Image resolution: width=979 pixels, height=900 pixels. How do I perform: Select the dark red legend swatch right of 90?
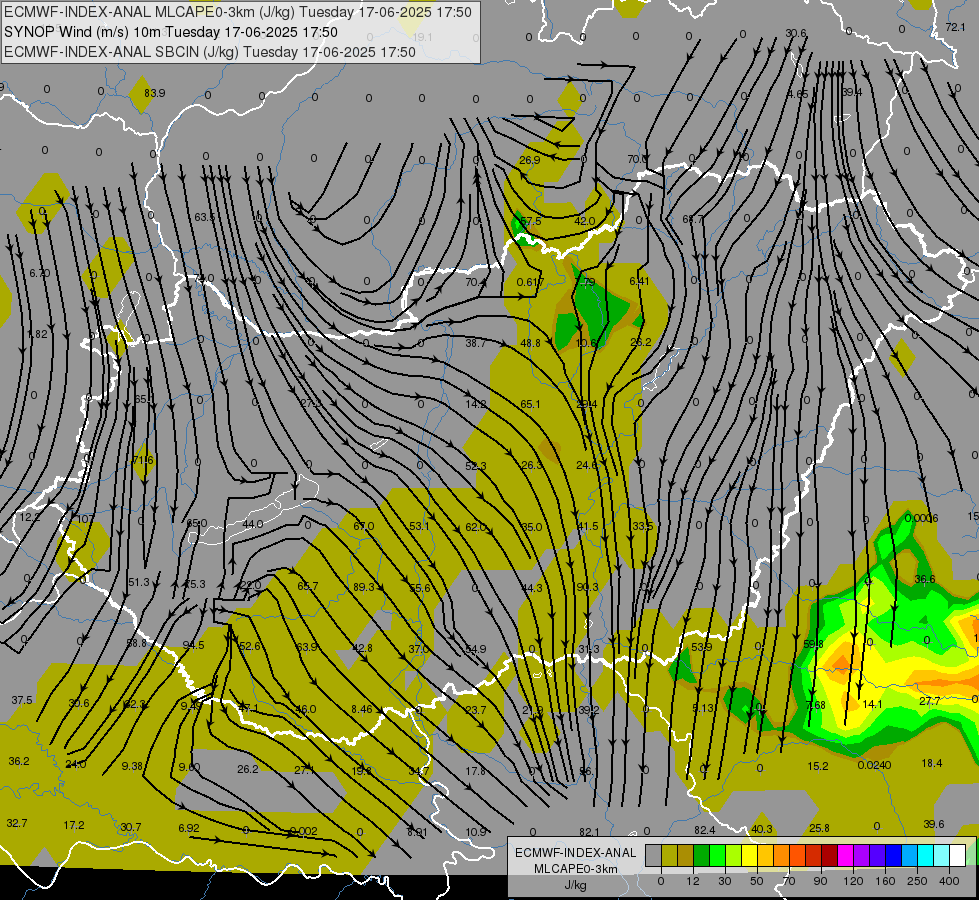tap(830, 855)
